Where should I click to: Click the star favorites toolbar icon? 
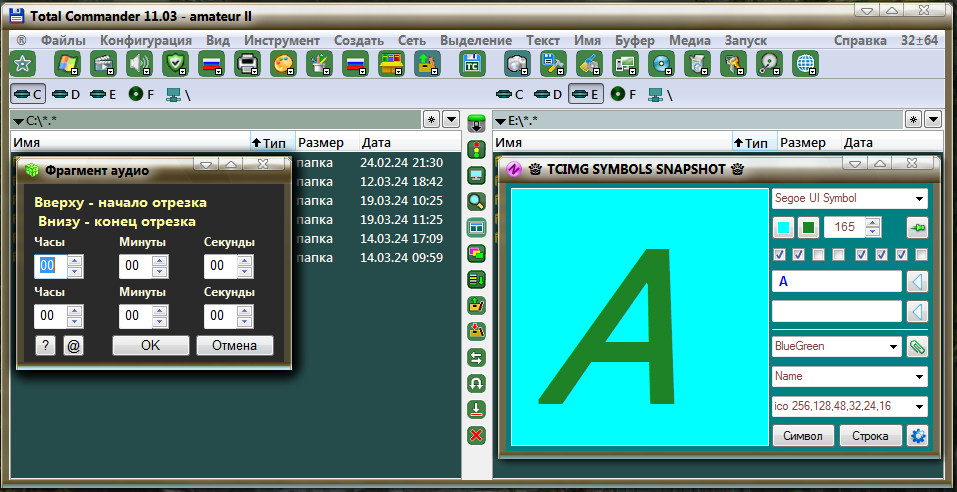23,64
